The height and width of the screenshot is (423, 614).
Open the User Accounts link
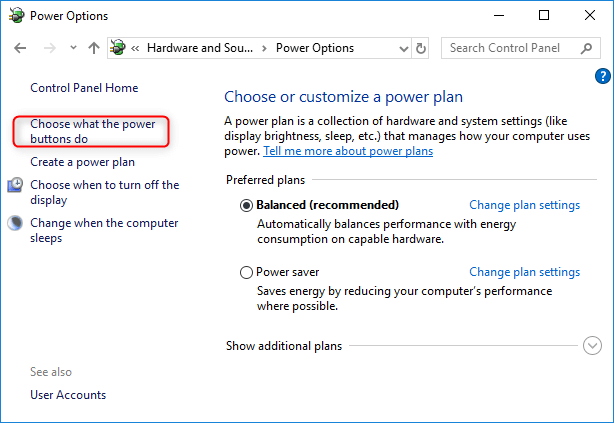(68, 395)
